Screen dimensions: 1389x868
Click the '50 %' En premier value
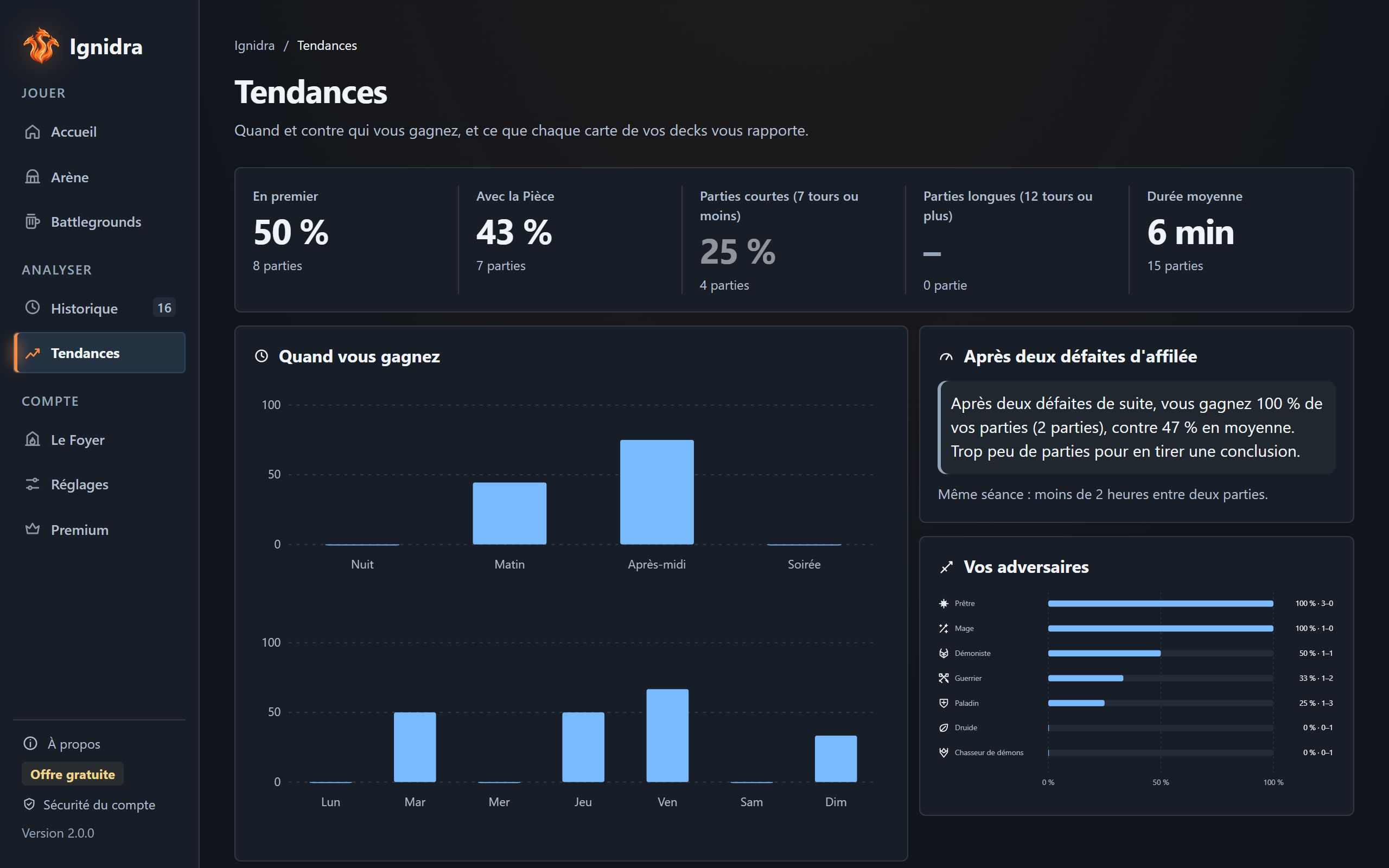(291, 233)
